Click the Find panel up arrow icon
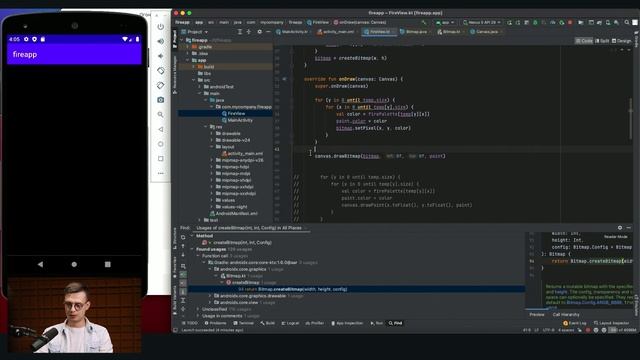The height and width of the screenshot is (360, 640). click(183, 246)
